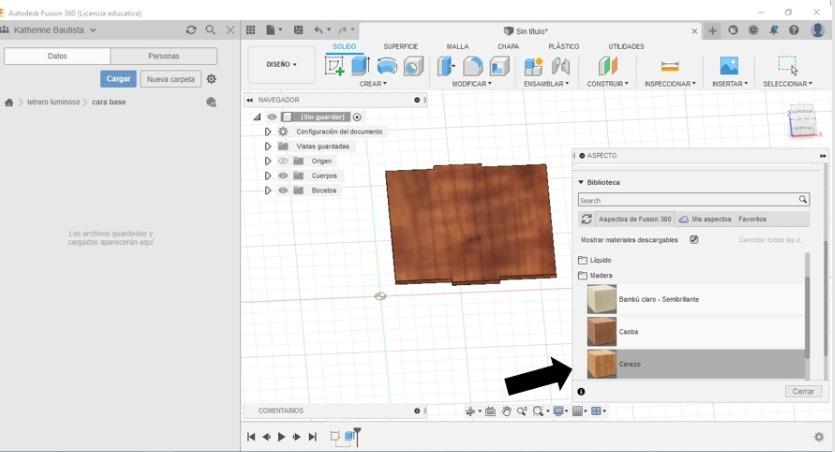Viewport: 835px width, 452px height.
Task: Select the Extrude tool
Action: pyautogui.click(x=361, y=66)
